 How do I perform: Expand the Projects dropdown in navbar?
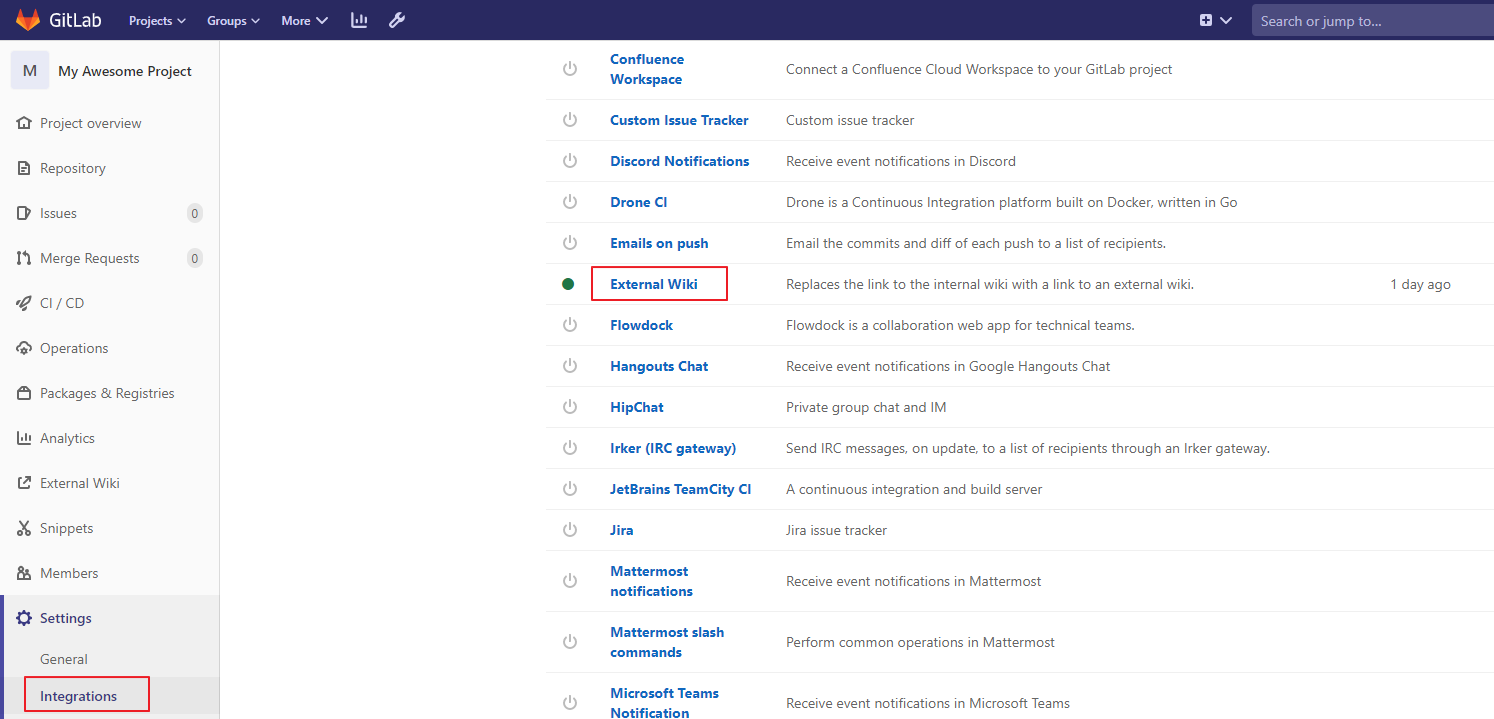(x=157, y=20)
